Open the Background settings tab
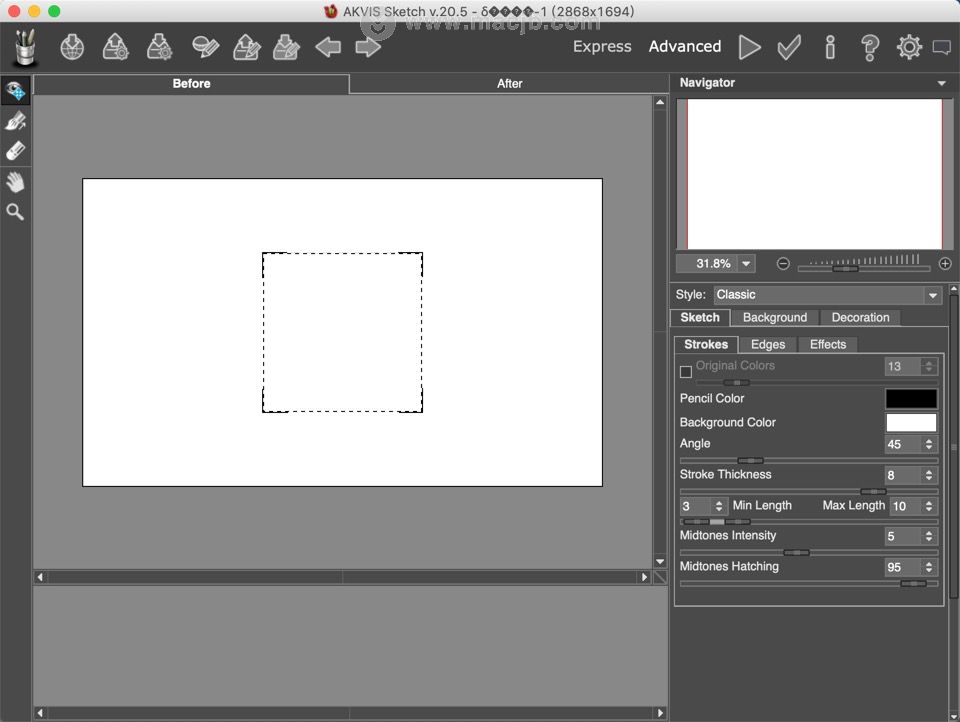Screen dimensions: 960x722 tap(774, 317)
